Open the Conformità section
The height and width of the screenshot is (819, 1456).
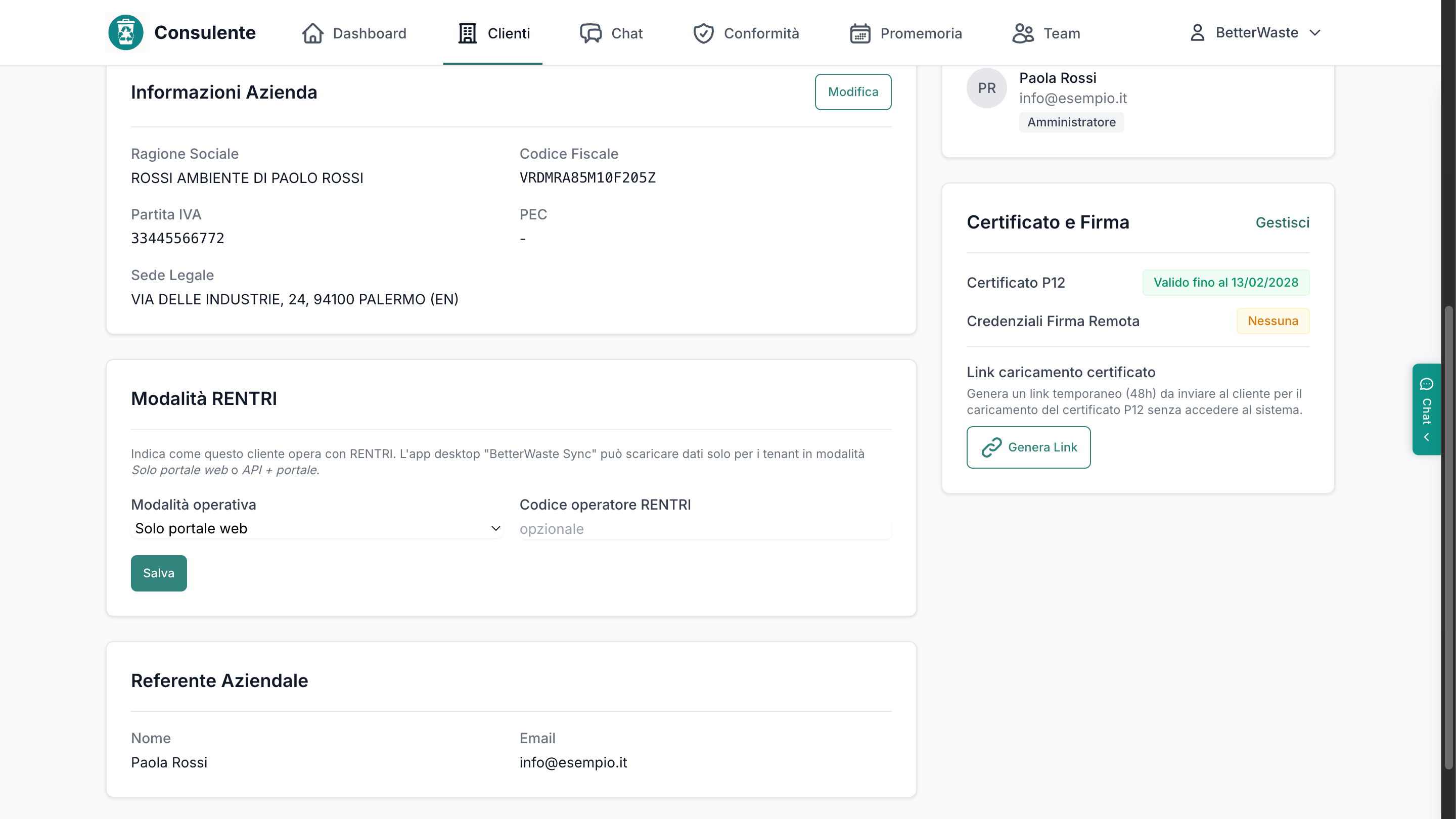(x=746, y=33)
